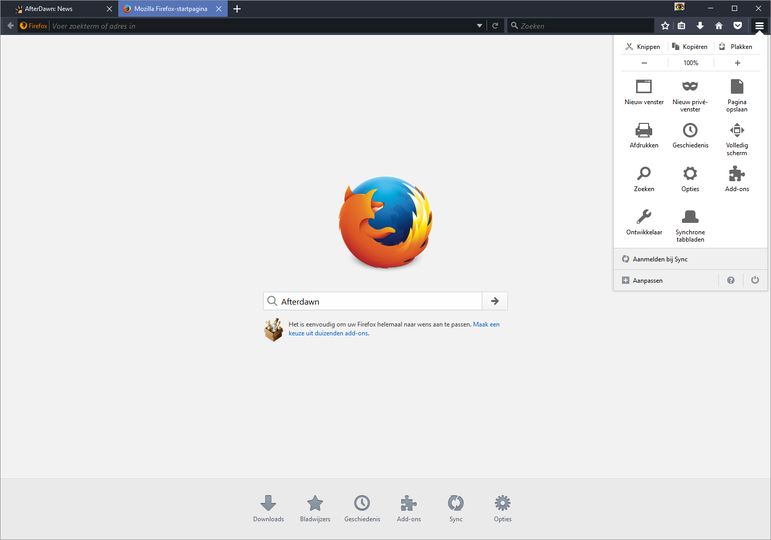This screenshot has width=771, height=540.
Task: Open Bladwijzers star at page bottom
Action: pyautogui.click(x=315, y=509)
